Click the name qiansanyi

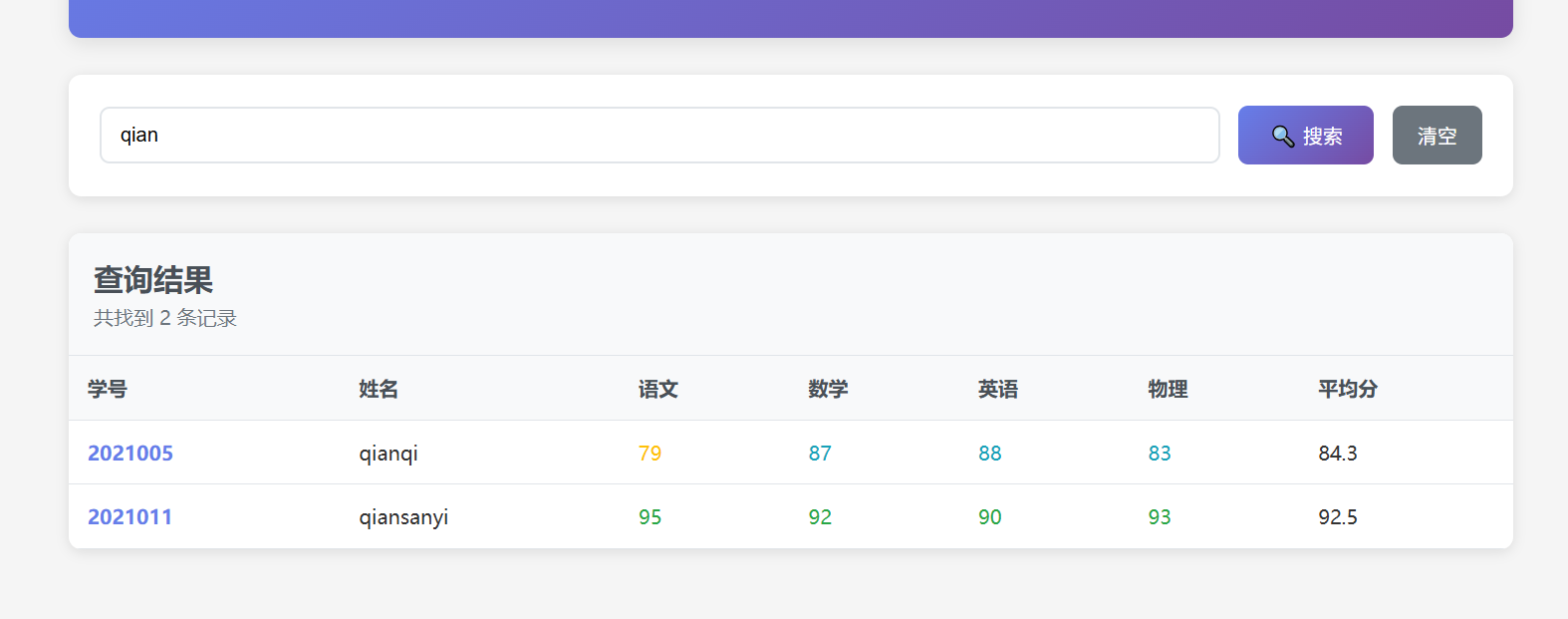[403, 517]
